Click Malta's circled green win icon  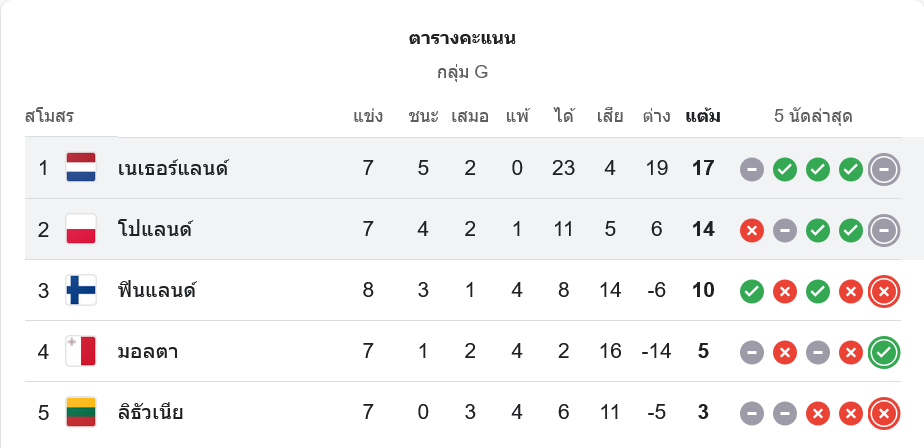pos(884,352)
